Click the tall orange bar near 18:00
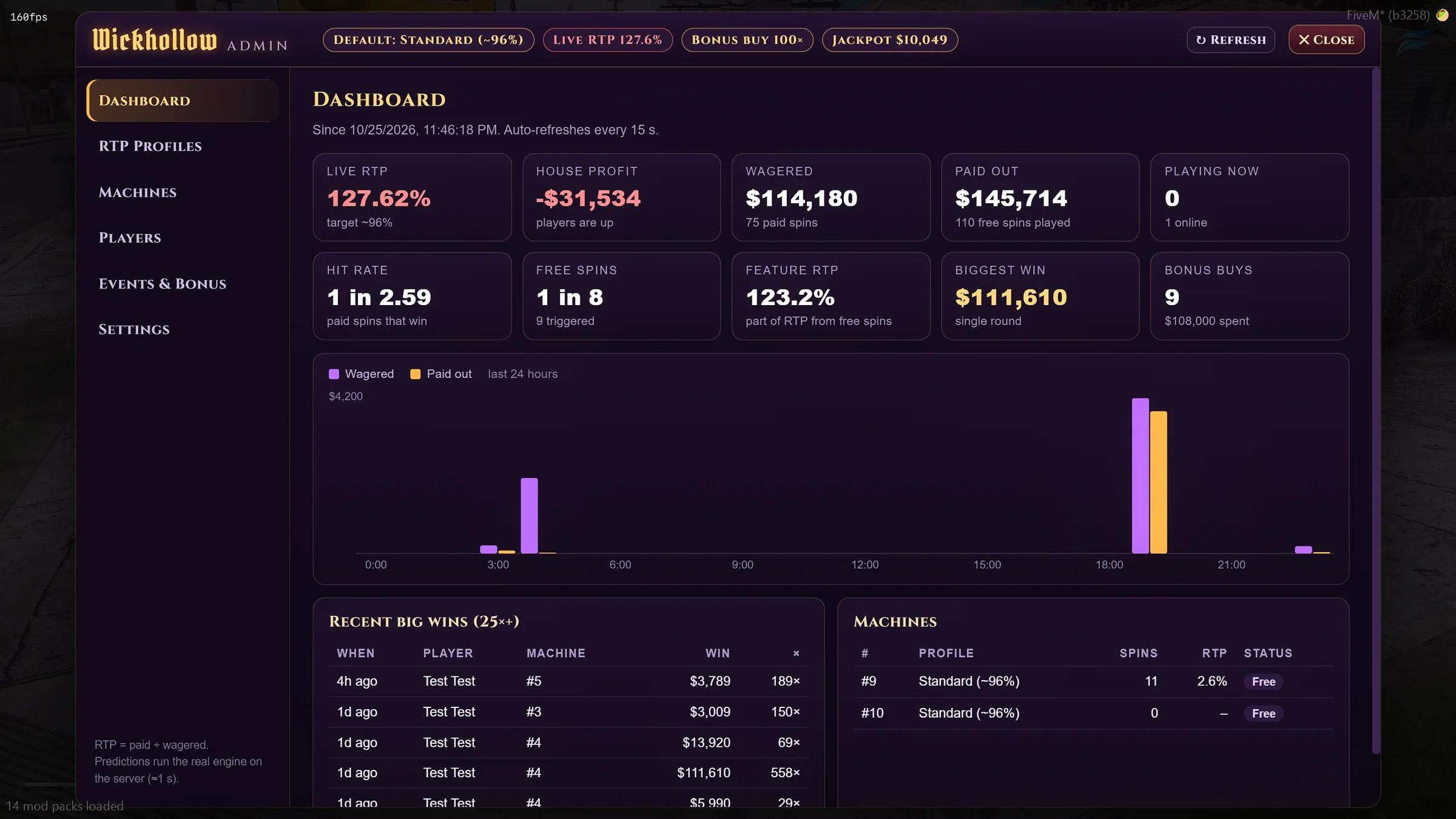 pyautogui.click(x=1158, y=482)
